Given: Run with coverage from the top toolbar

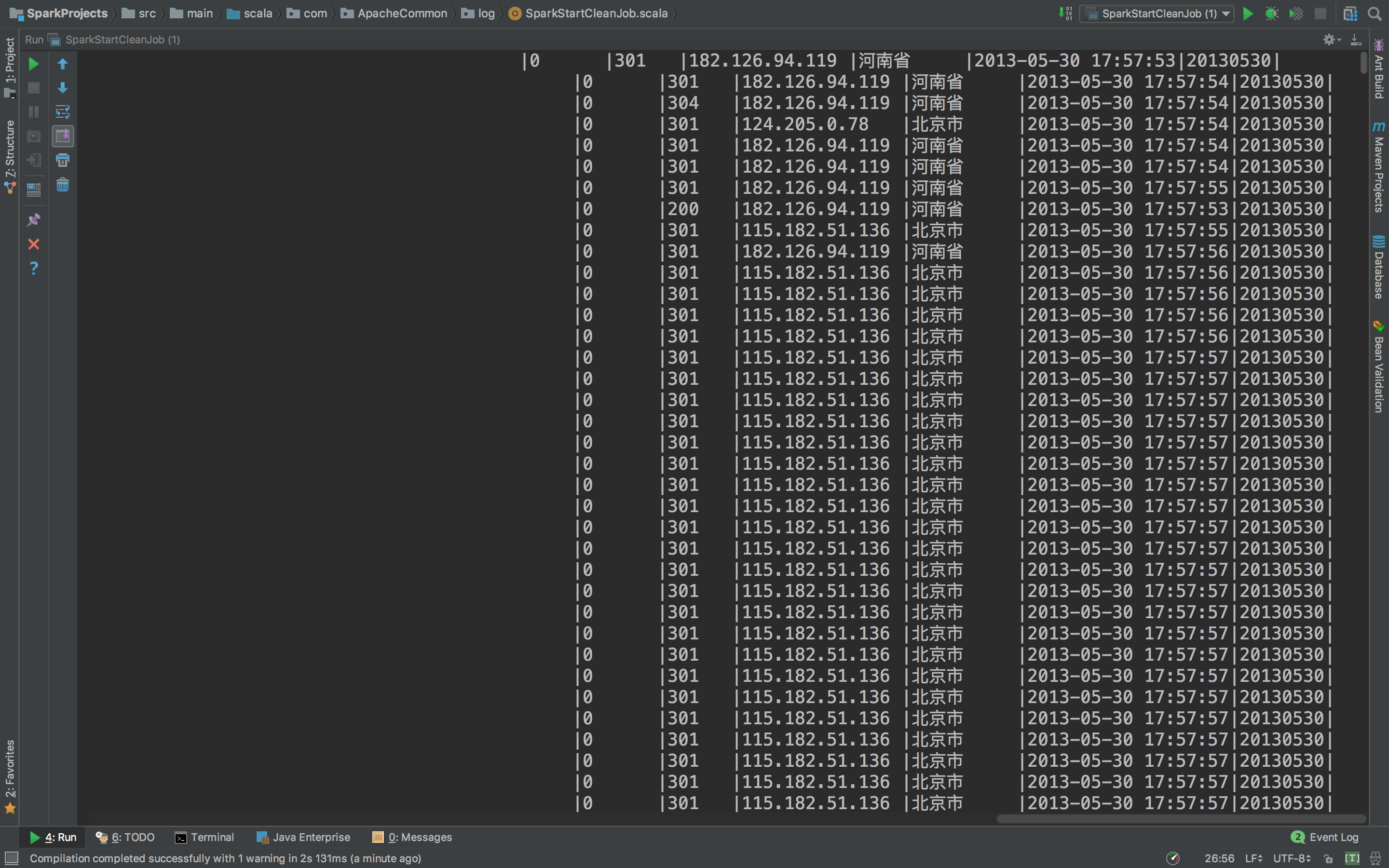Looking at the screenshot, I should point(1295,14).
